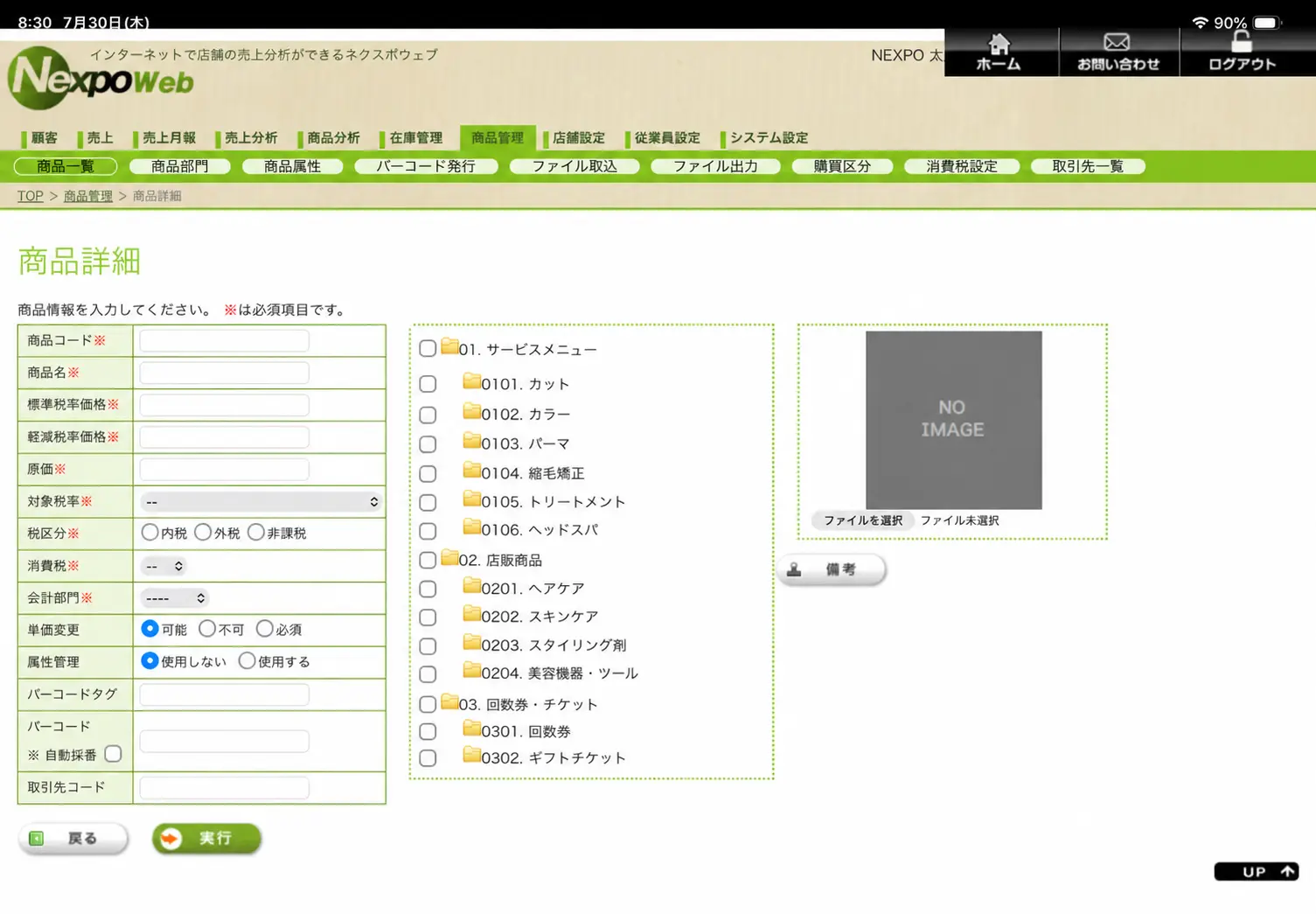1316x914 pixels.
Task: Click the folder icon for 01. サービスメニュー
Action: [449, 346]
